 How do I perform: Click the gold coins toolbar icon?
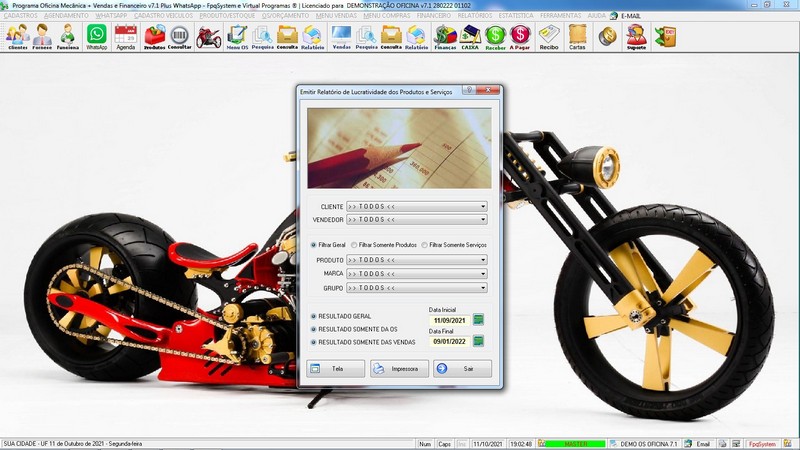click(607, 37)
